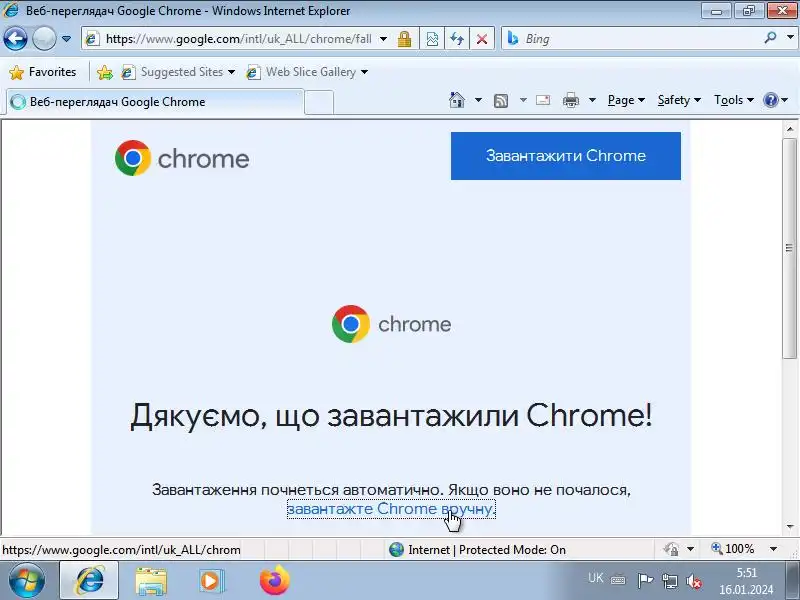Click the network tray icon

(669, 581)
